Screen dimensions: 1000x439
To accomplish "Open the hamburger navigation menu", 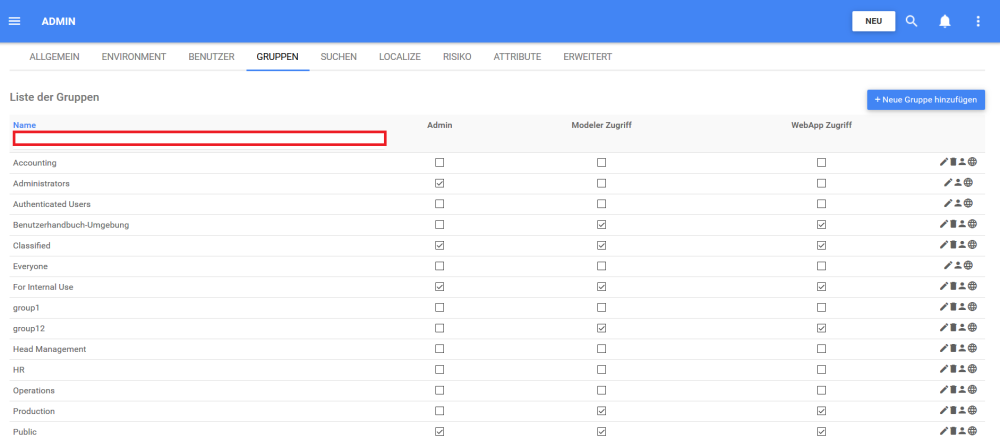I will point(14,21).
